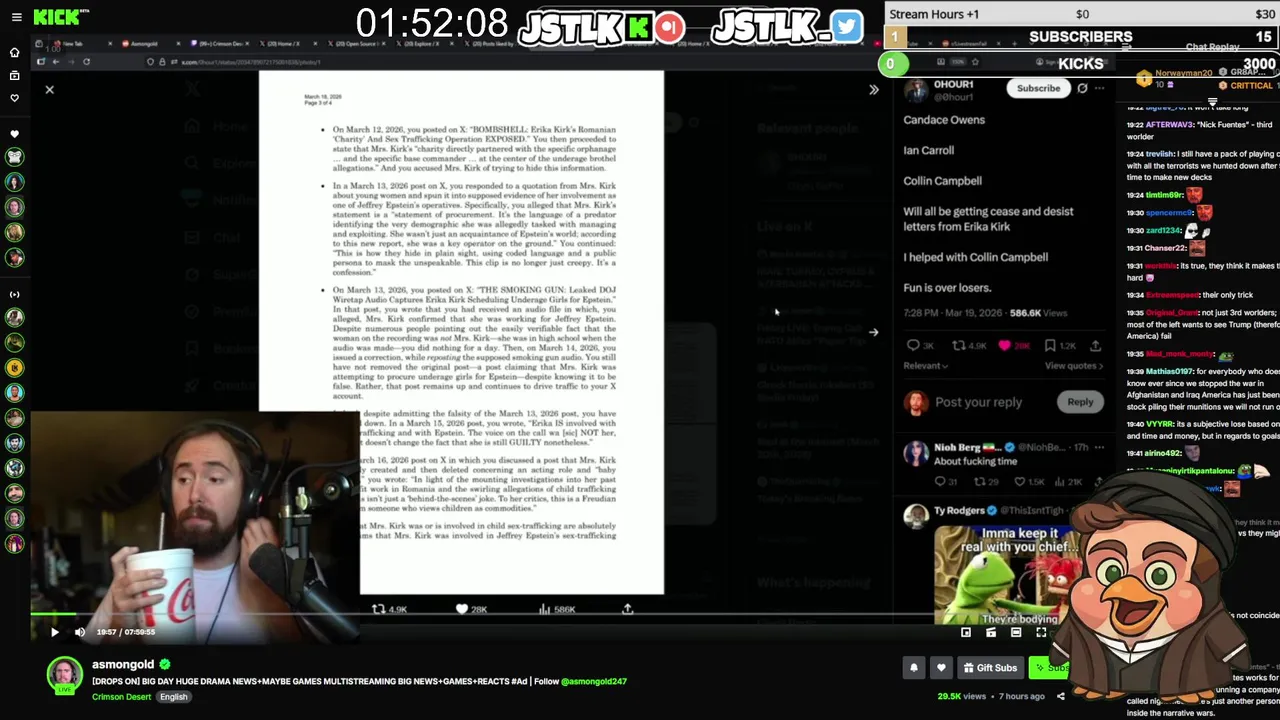The height and width of the screenshot is (720, 1280).
Task: Like the Nioh Berg reply
Action: coord(1020,482)
